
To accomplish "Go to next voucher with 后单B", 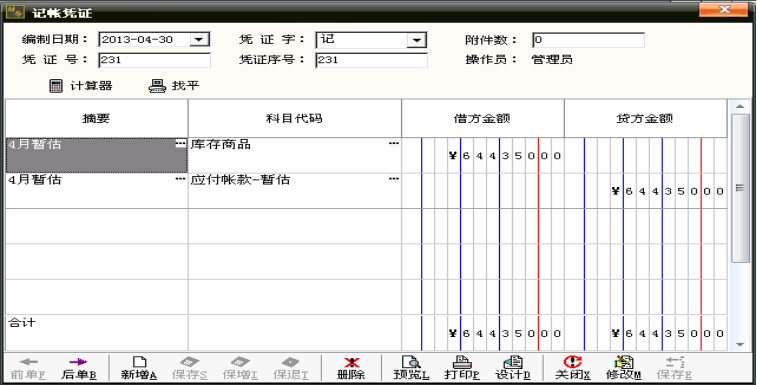I will point(79,368).
